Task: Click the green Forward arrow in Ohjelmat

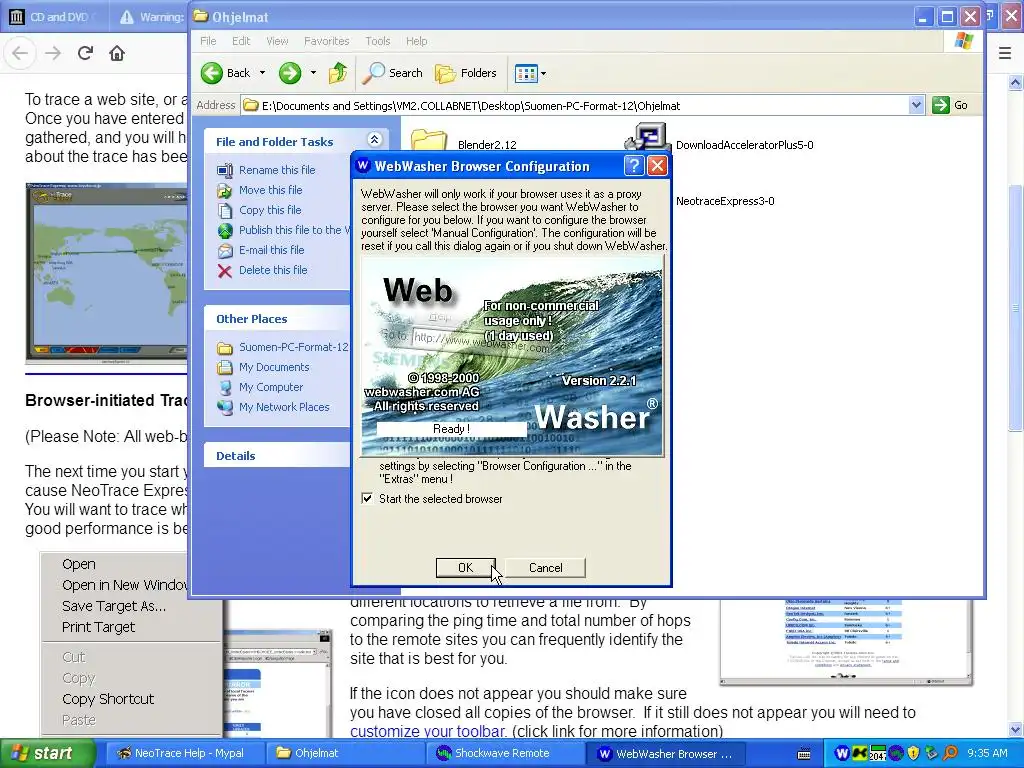Action: point(290,73)
